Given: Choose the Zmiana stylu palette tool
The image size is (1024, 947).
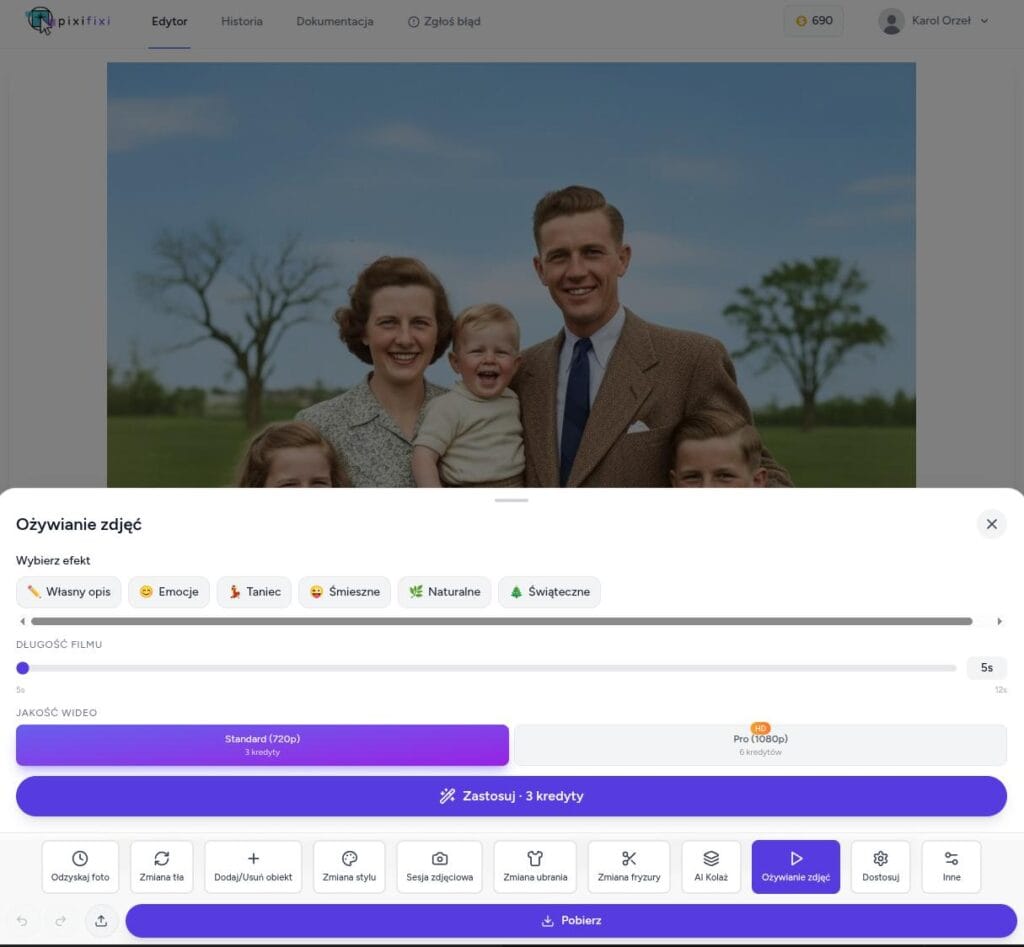Looking at the screenshot, I should click(349, 866).
